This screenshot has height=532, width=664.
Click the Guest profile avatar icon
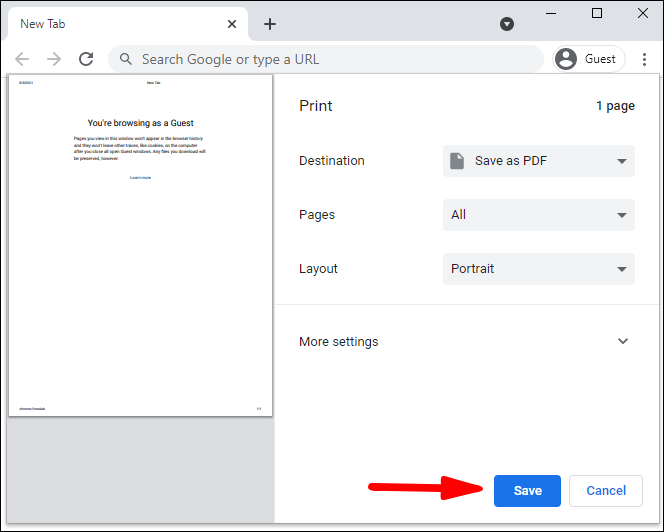coord(566,59)
